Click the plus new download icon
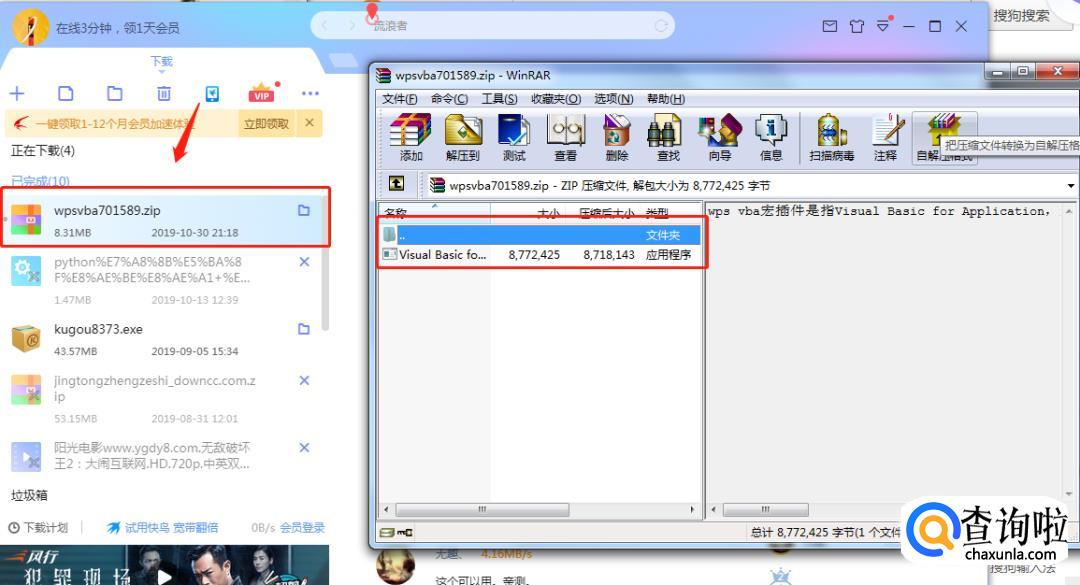This screenshot has height=585, width=1080. (17, 94)
